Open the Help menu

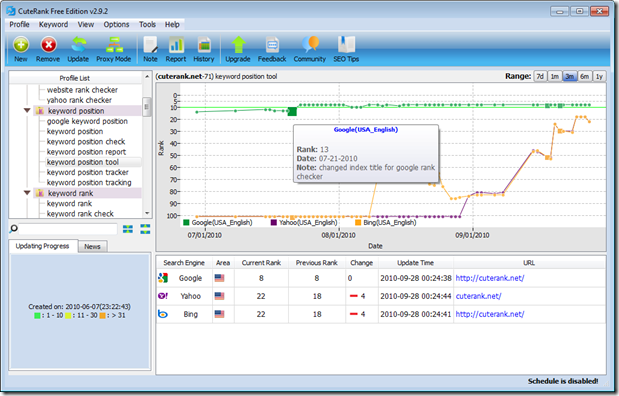pyautogui.click(x=172, y=24)
